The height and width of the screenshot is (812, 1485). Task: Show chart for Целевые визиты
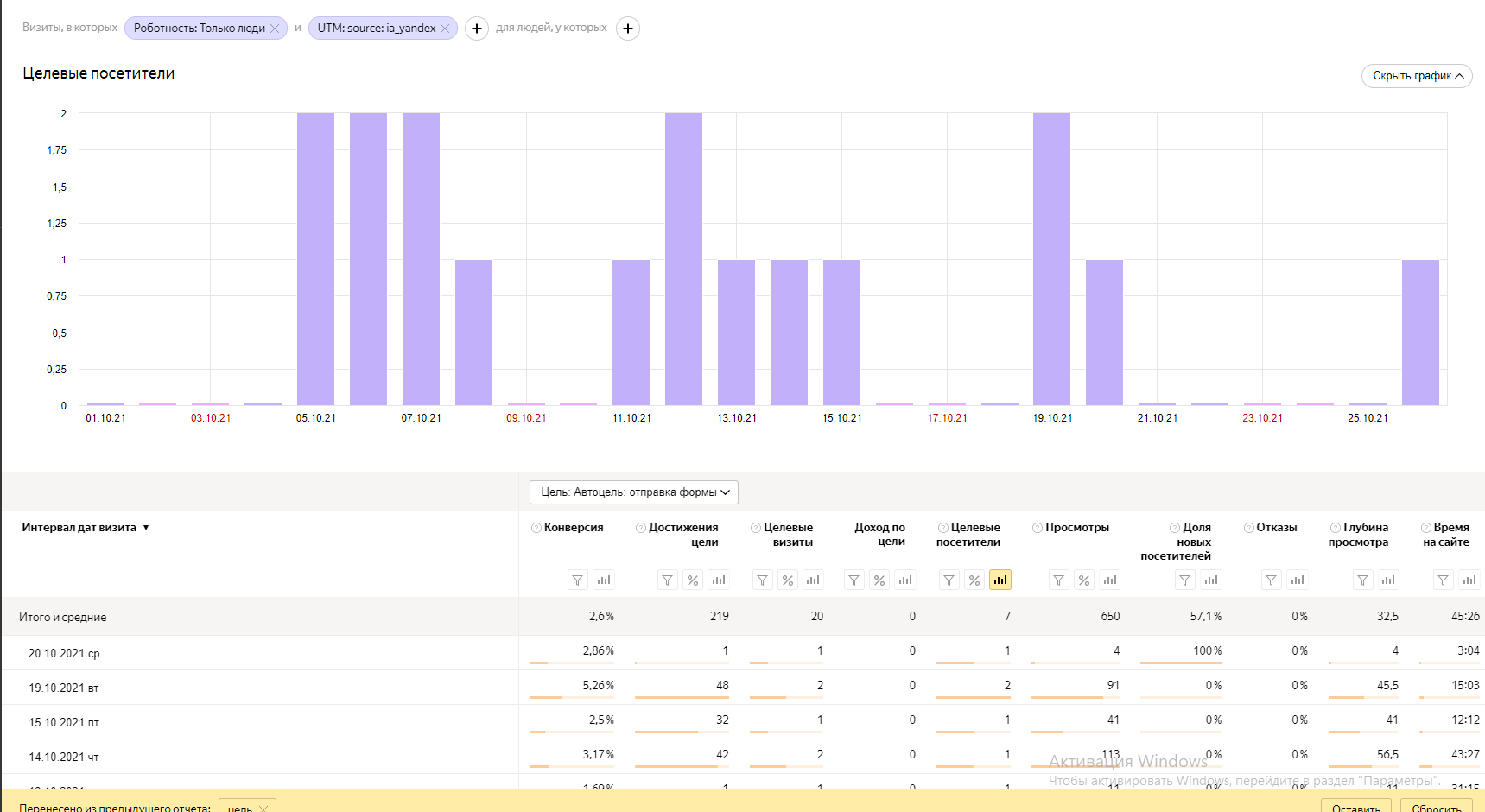click(813, 580)
